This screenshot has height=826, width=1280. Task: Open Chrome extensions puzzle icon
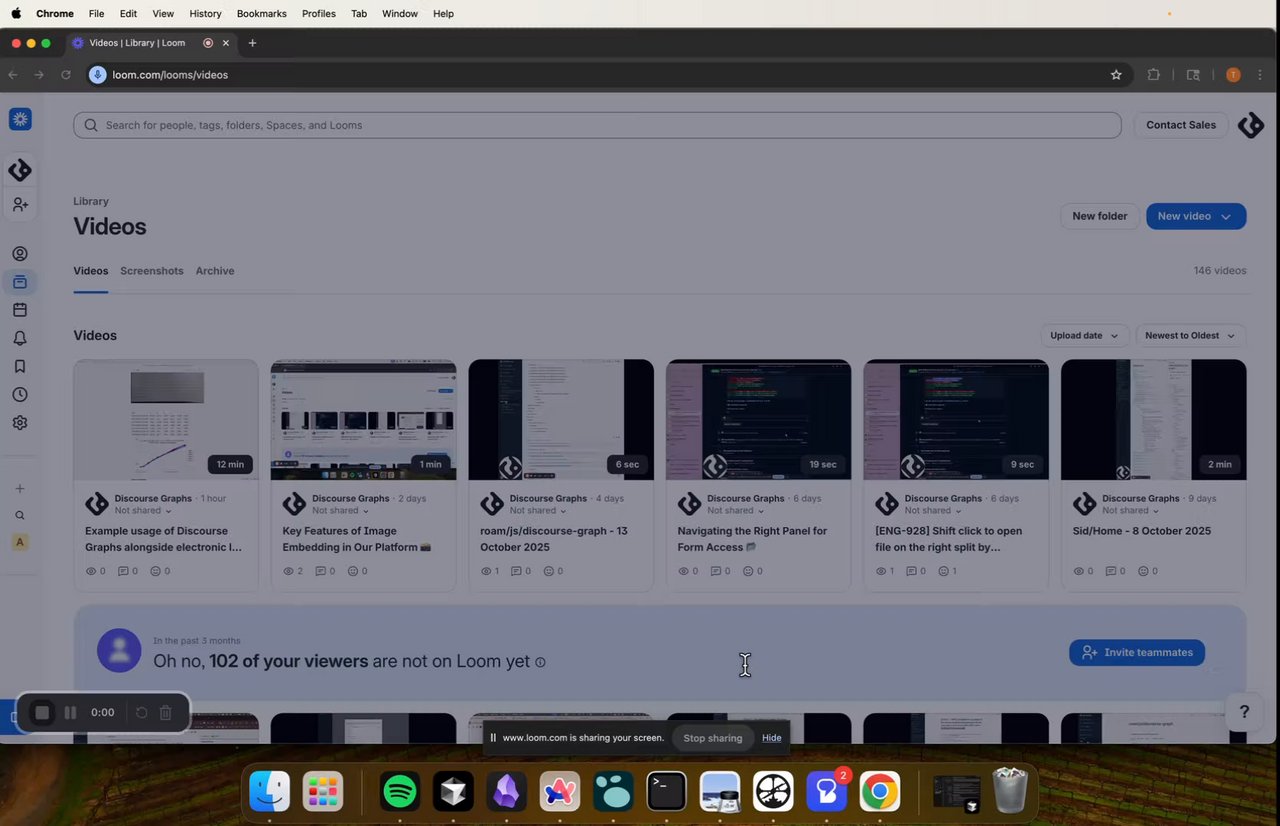pyautogui.click(x=1153, y=75)
